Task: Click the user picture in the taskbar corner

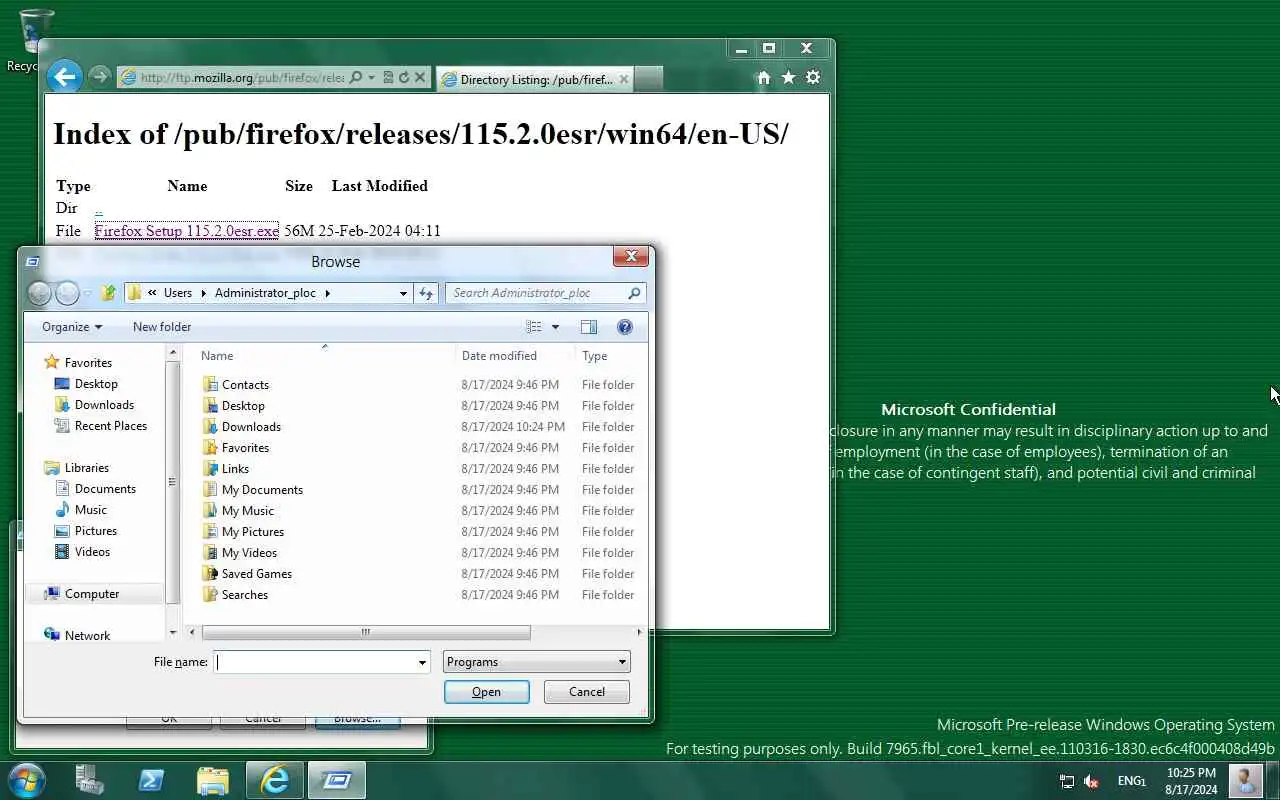Action: (1245, 780)
